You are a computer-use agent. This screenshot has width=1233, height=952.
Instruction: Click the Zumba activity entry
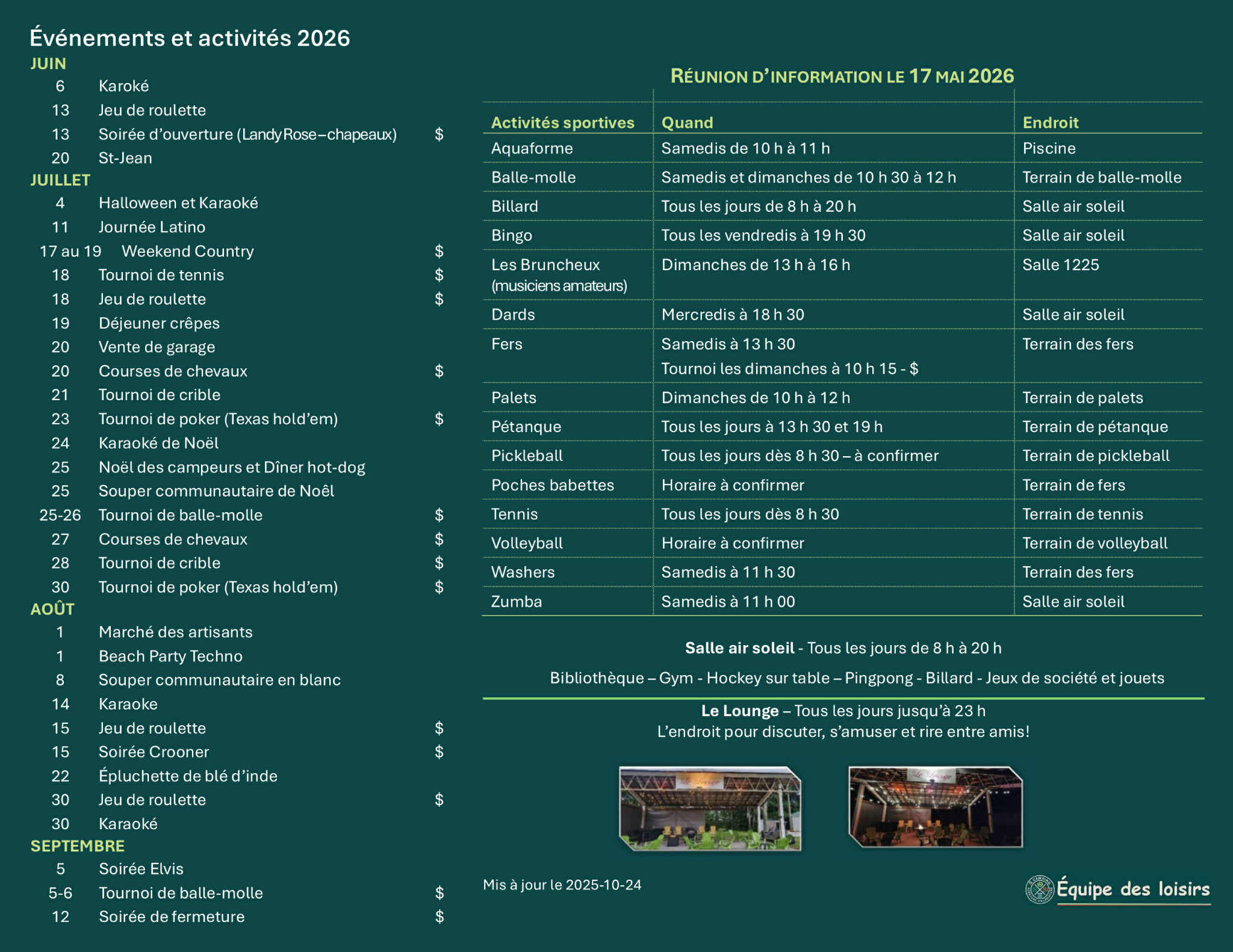coord(516,601)
